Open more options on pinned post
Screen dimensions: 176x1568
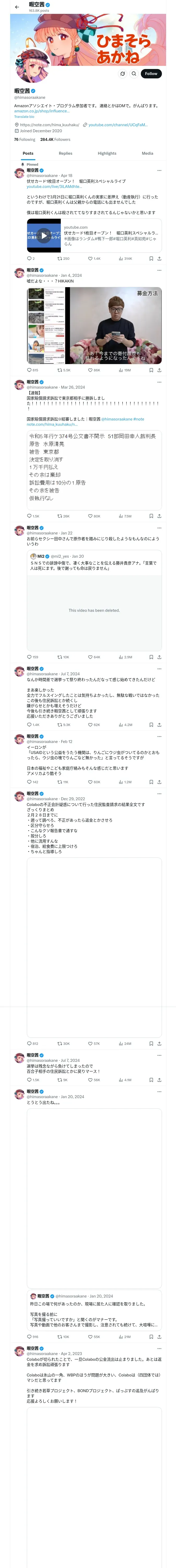(160, 170)
